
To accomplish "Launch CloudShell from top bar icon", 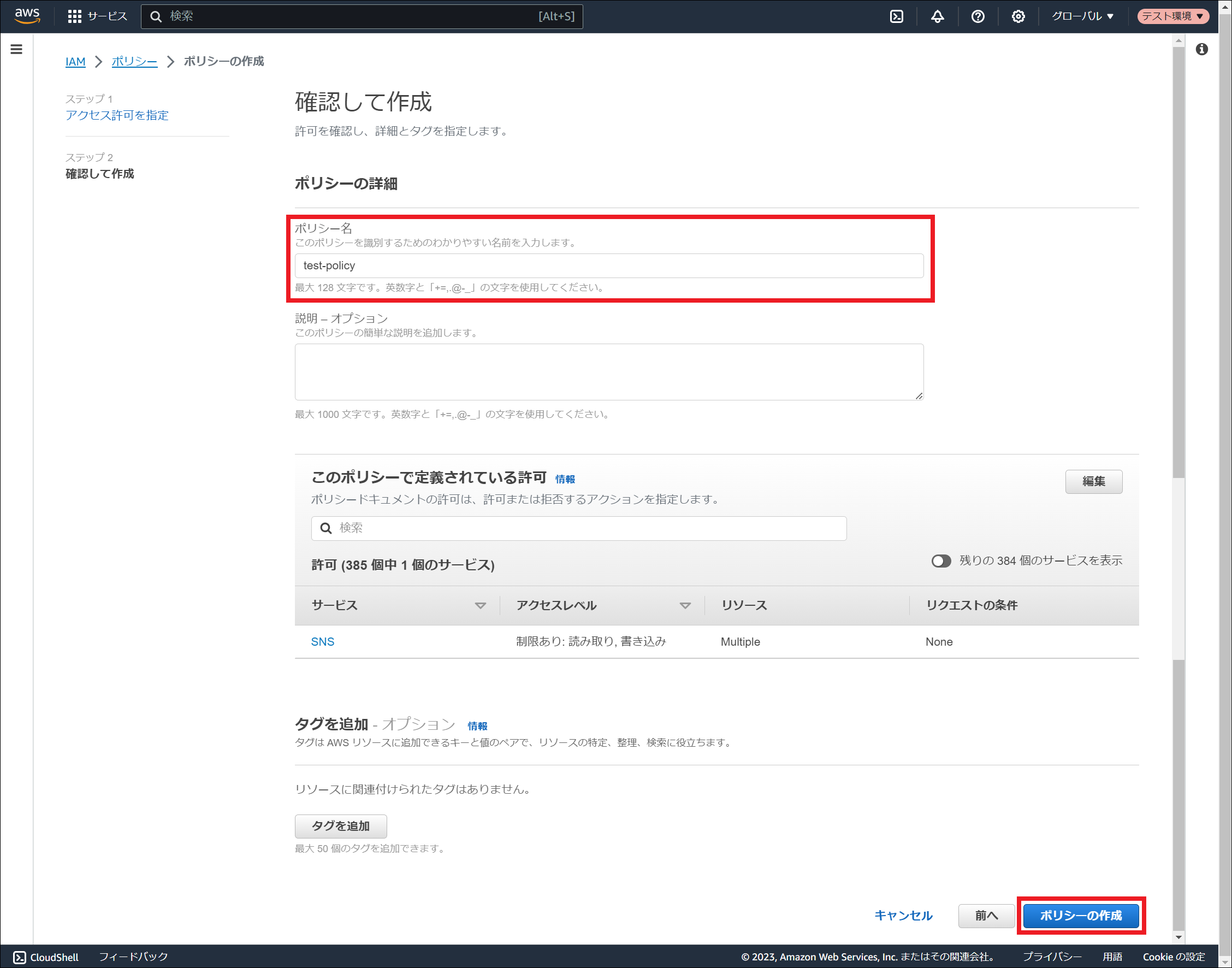I will tap(896, 16).
